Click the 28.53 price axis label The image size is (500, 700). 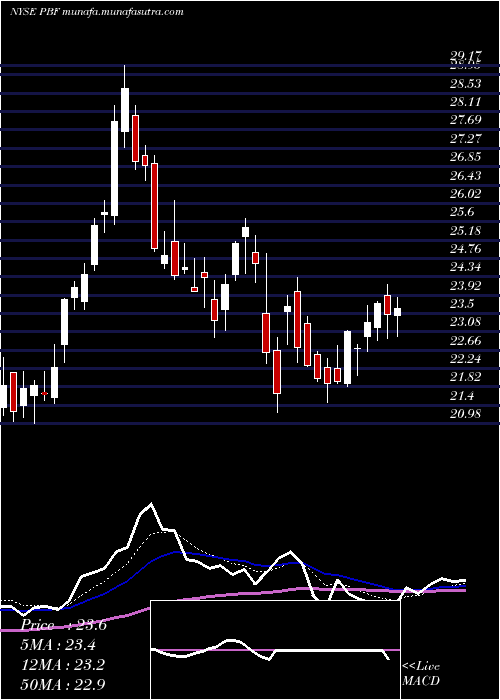coord(466,83)
